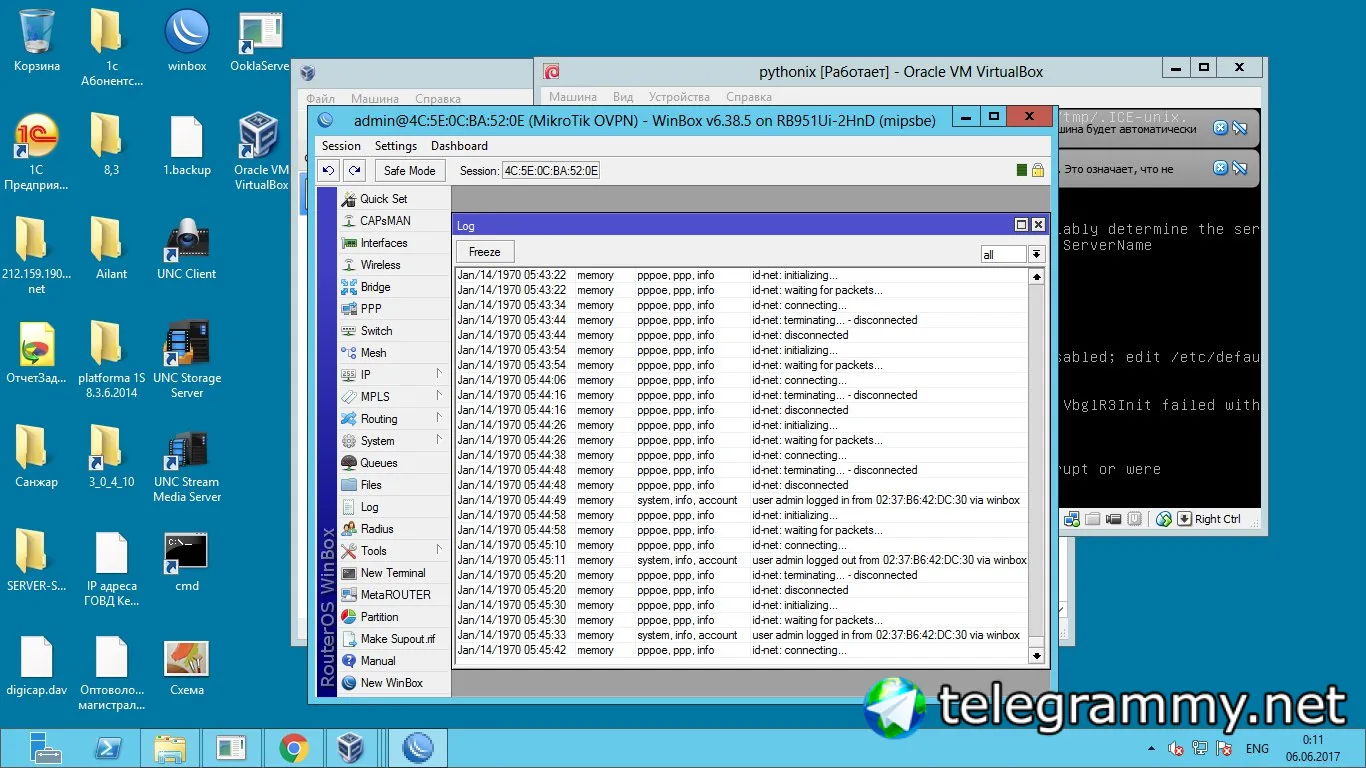The image size is (1366, 768).
Task: Open the MetaROUTER section
Action: tap(394, 595)
